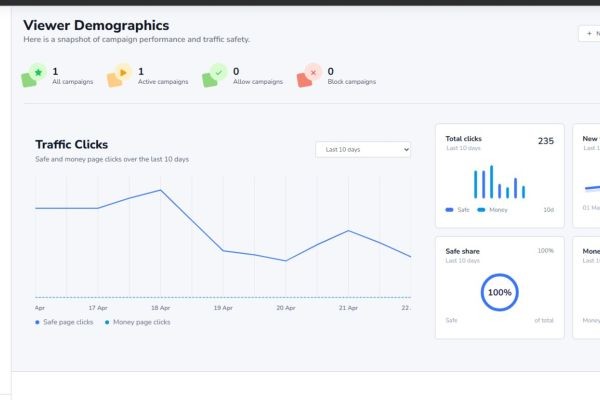The height and width of the screenshot is (400, 600).
Task: Click the 18 Apr peak on the line chart
Action: point(160,190)
